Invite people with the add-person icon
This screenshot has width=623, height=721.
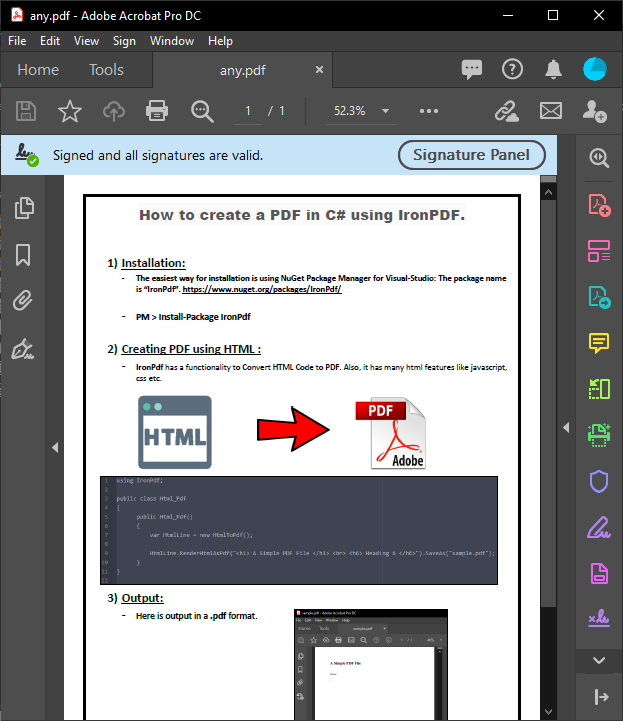click(x=594, y=111)
